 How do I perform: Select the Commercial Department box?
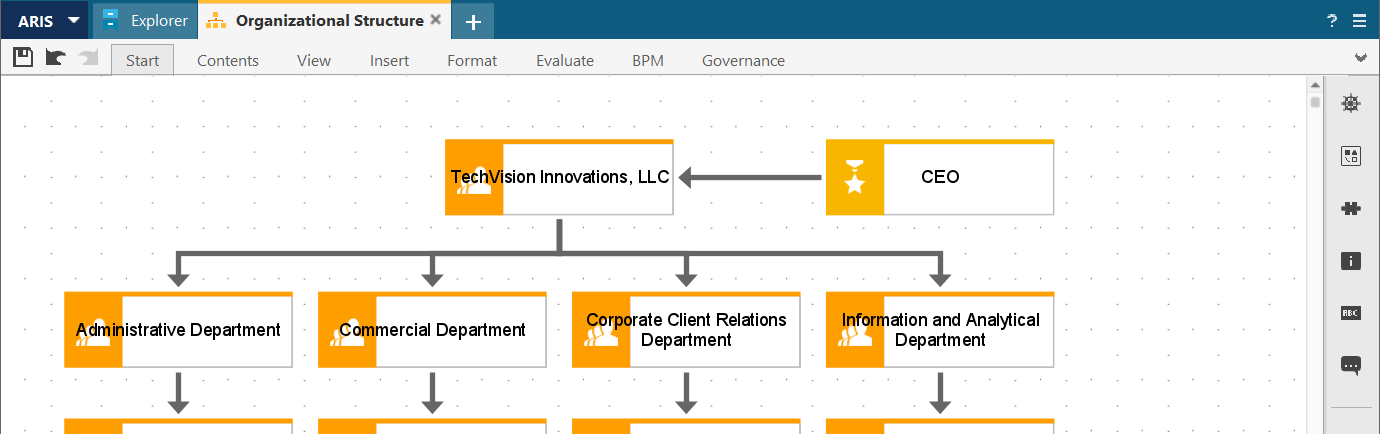432,330
